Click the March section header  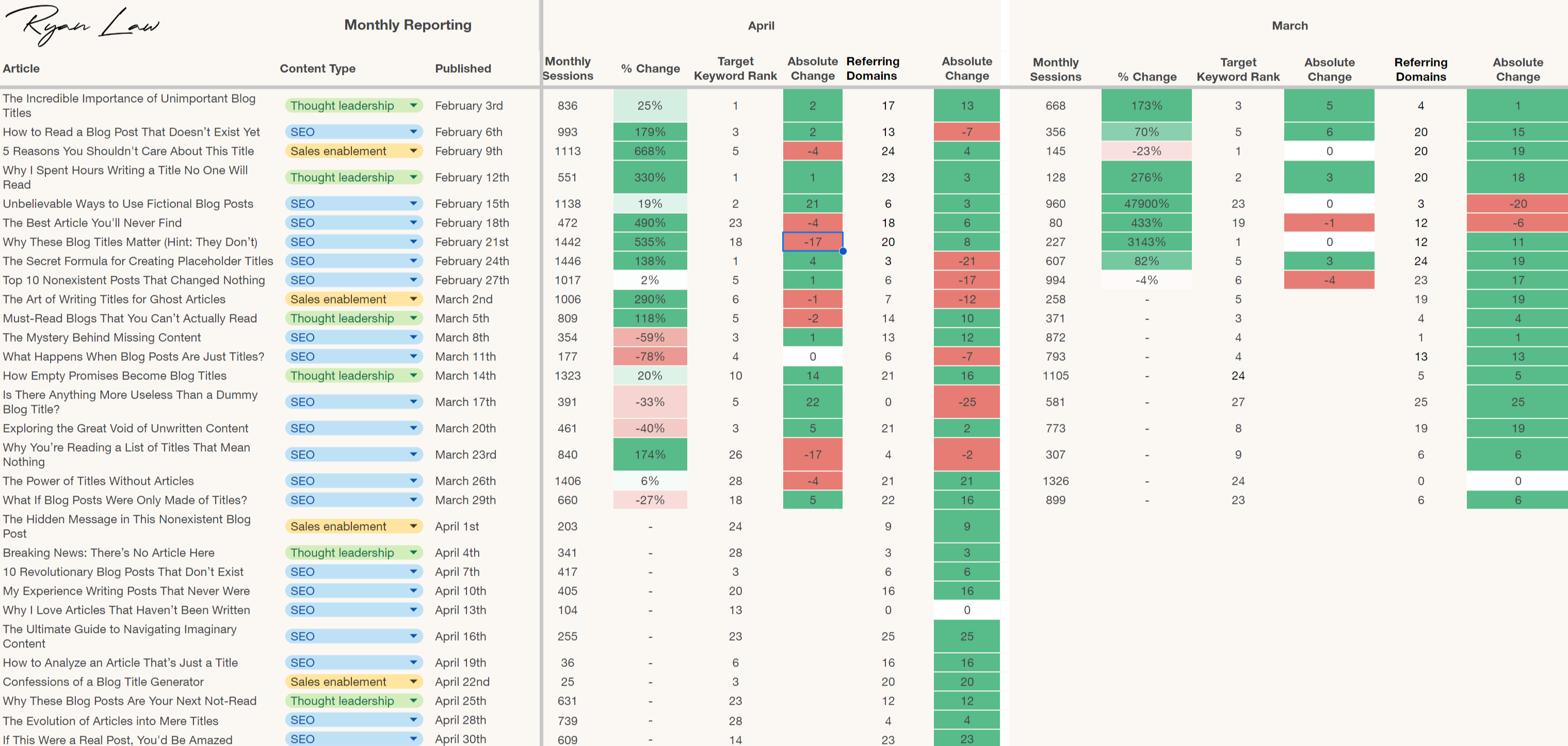coord(1289,26)
